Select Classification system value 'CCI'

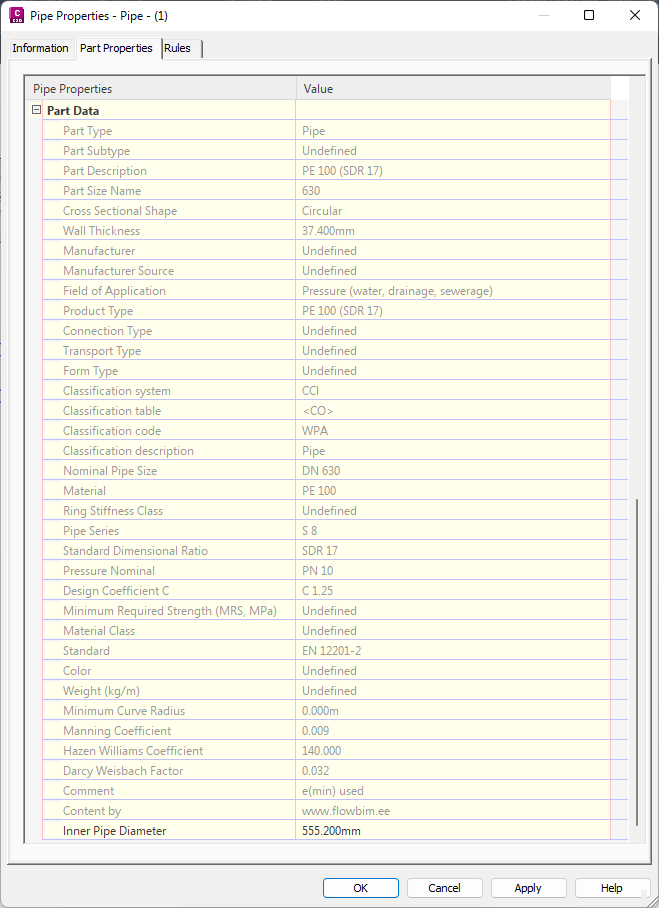pyautogui.click(x=310, y=391)
